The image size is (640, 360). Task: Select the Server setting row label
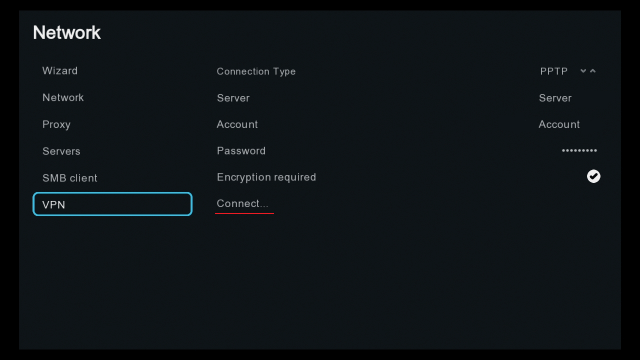pos(233,98)
